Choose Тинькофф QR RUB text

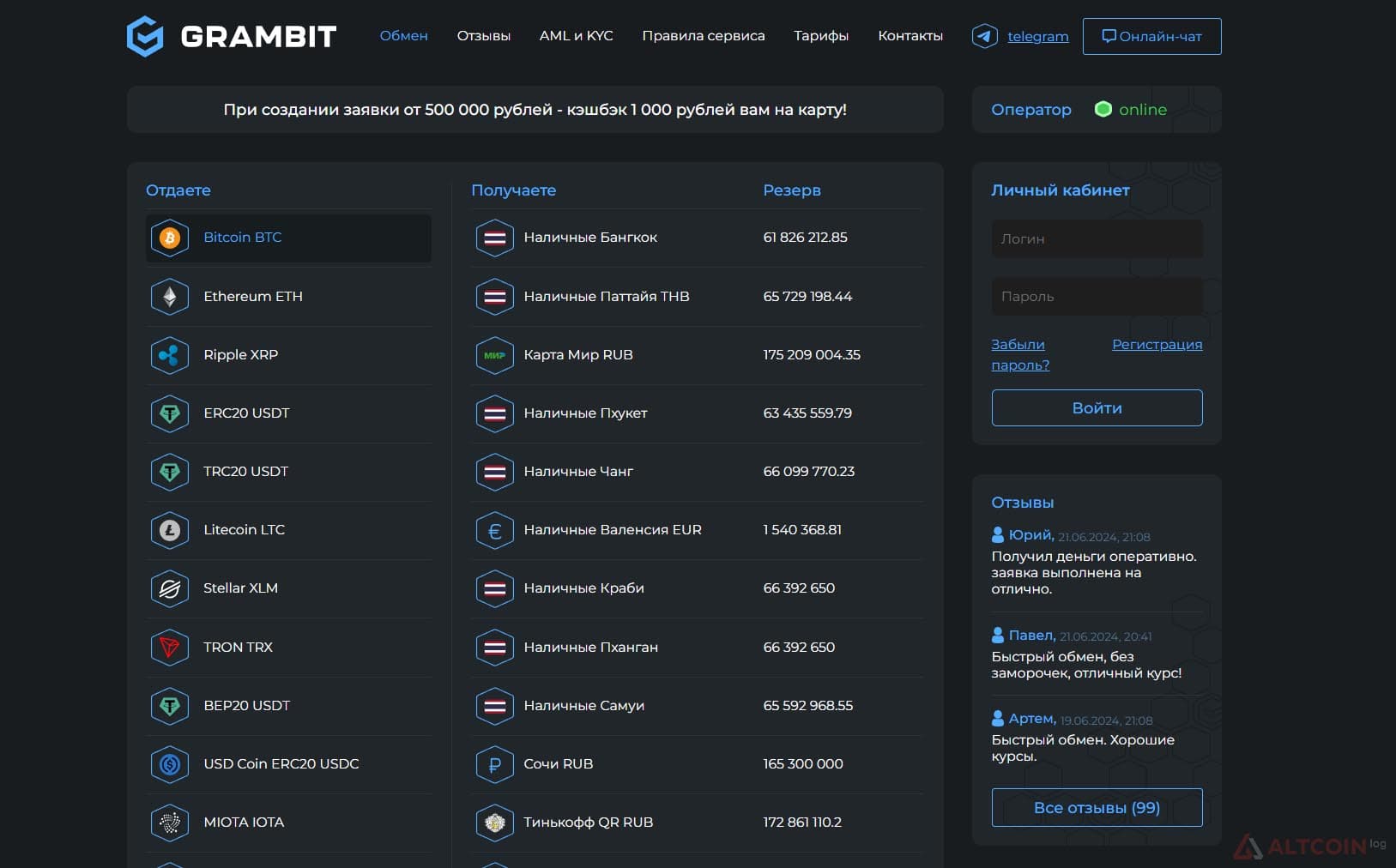[589, 822]
